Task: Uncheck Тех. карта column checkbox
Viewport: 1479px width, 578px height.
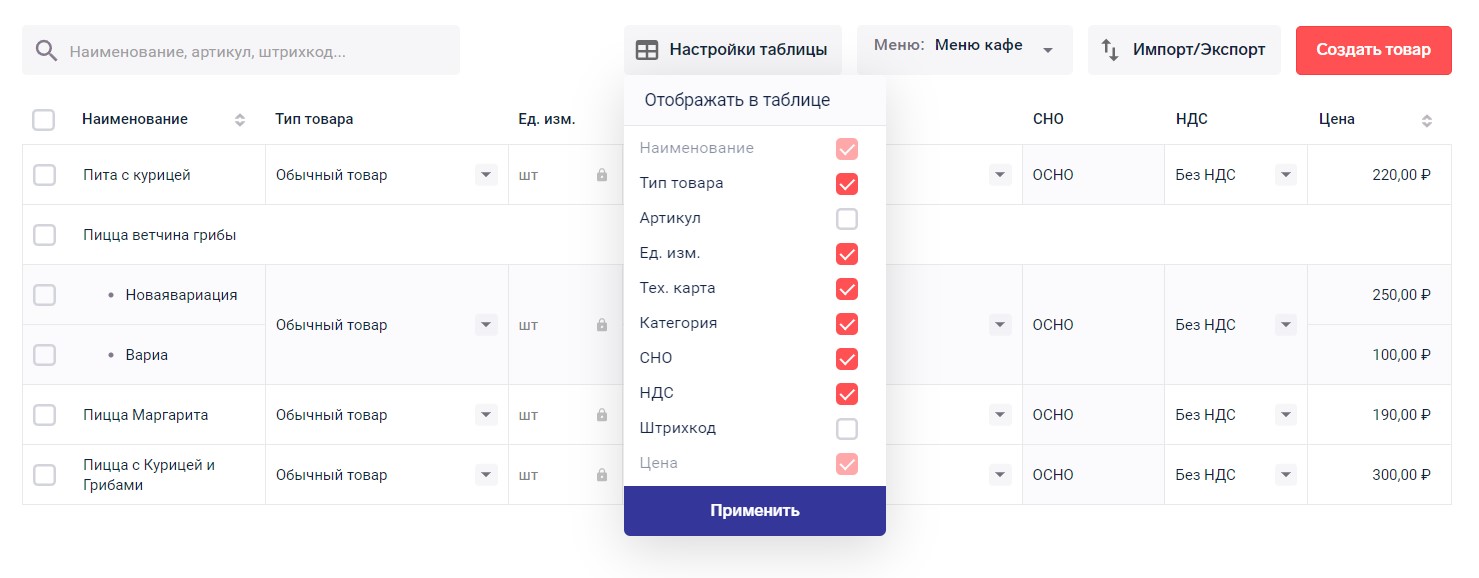Action: [x=847, y=289]
